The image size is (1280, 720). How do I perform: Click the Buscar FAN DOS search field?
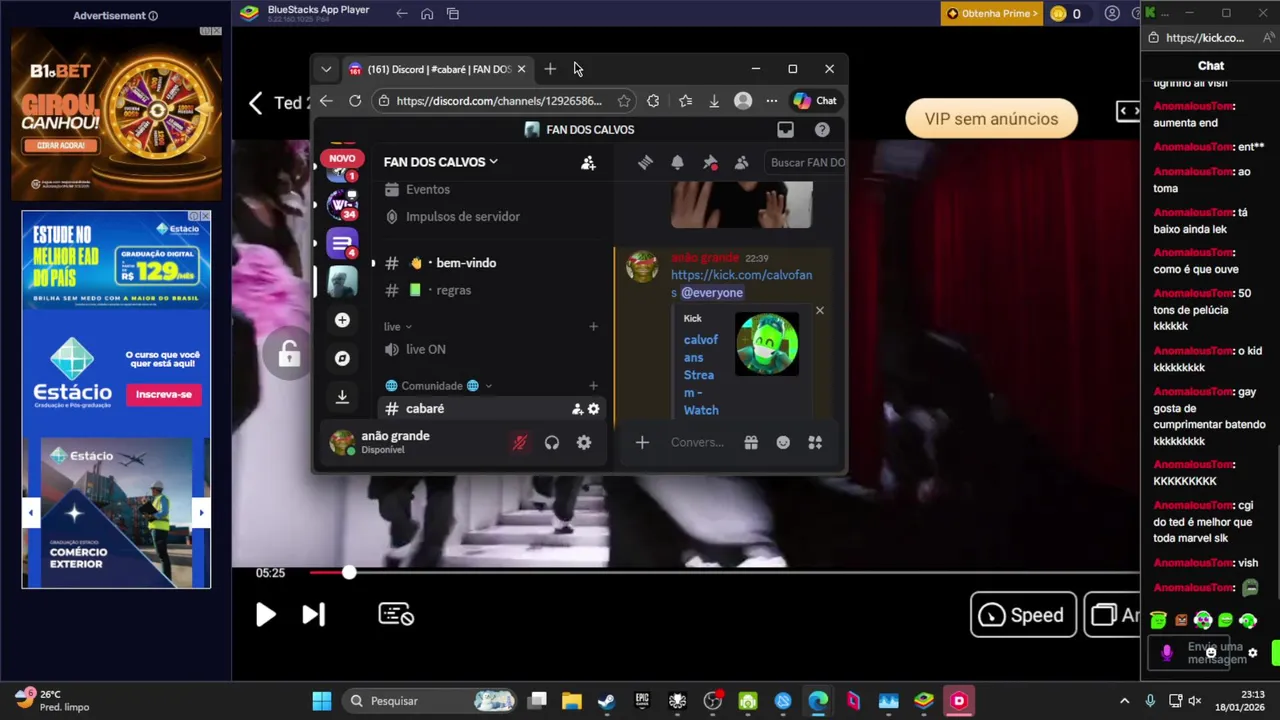pos(806,162)
